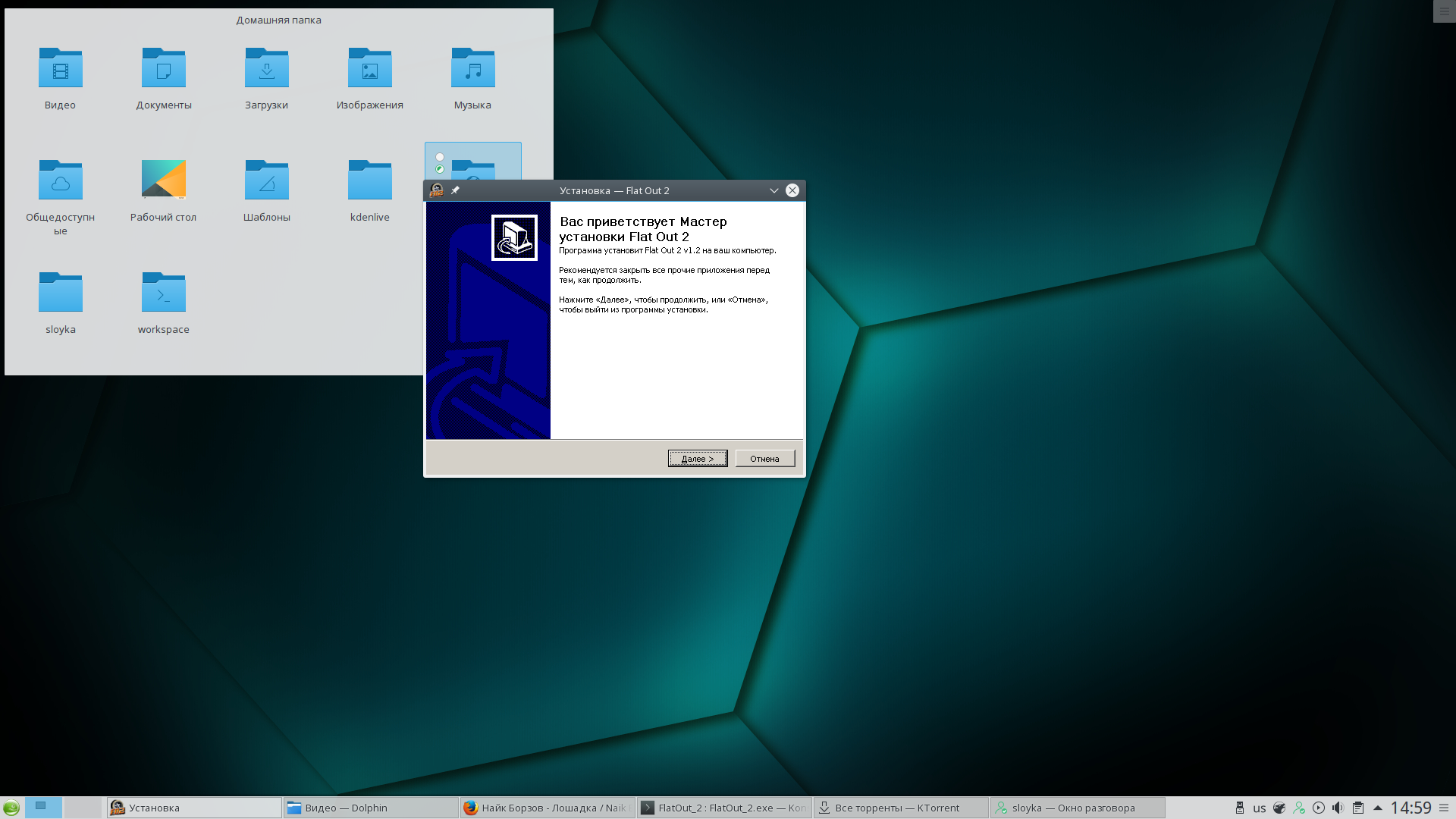Open the Документы folder
Viewport: 1456px width, 819px height.
click(x=164, y=78)
